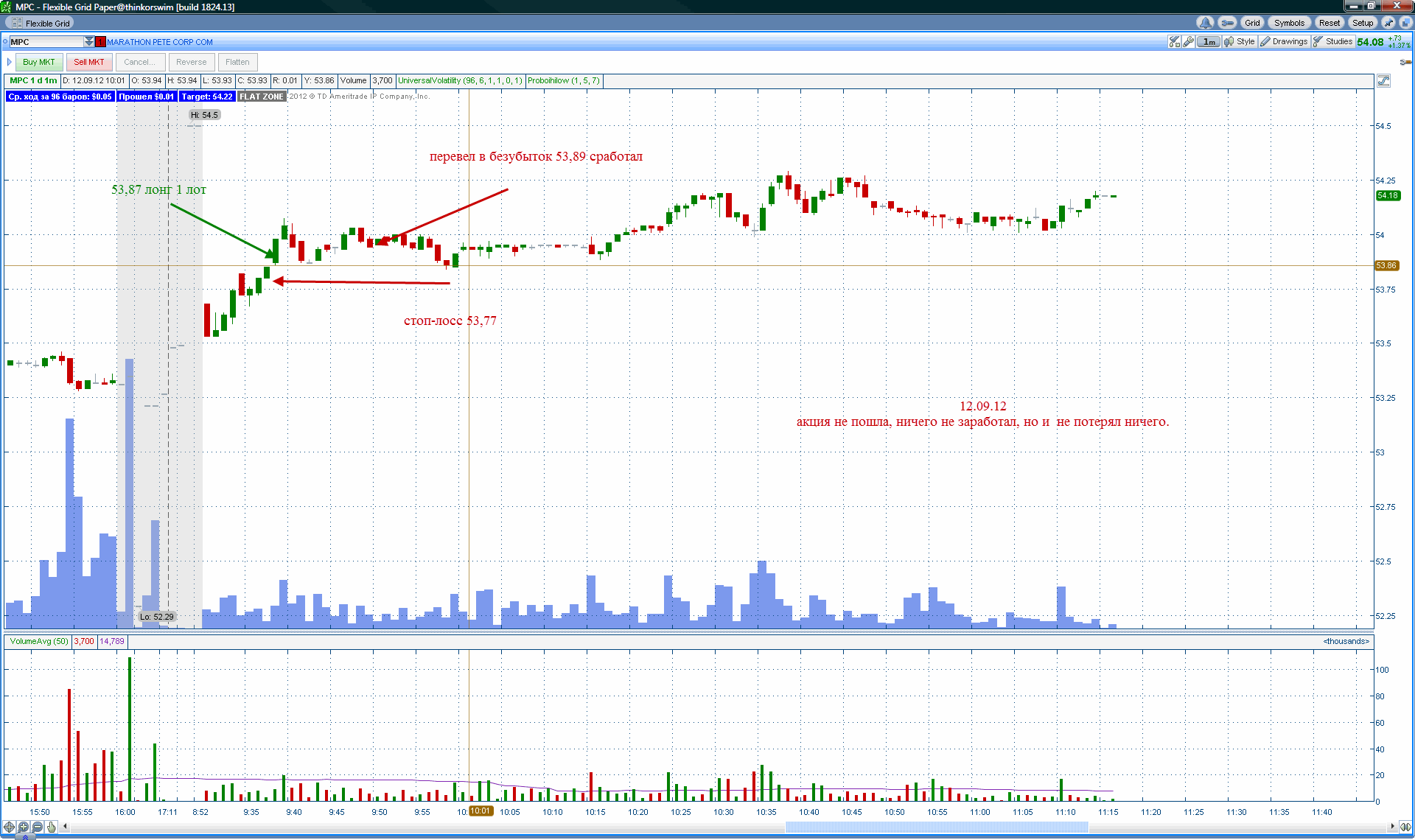Click the VolumeAvg (50) label
The width and height of the screenshot is (1415, 840).
39,641
